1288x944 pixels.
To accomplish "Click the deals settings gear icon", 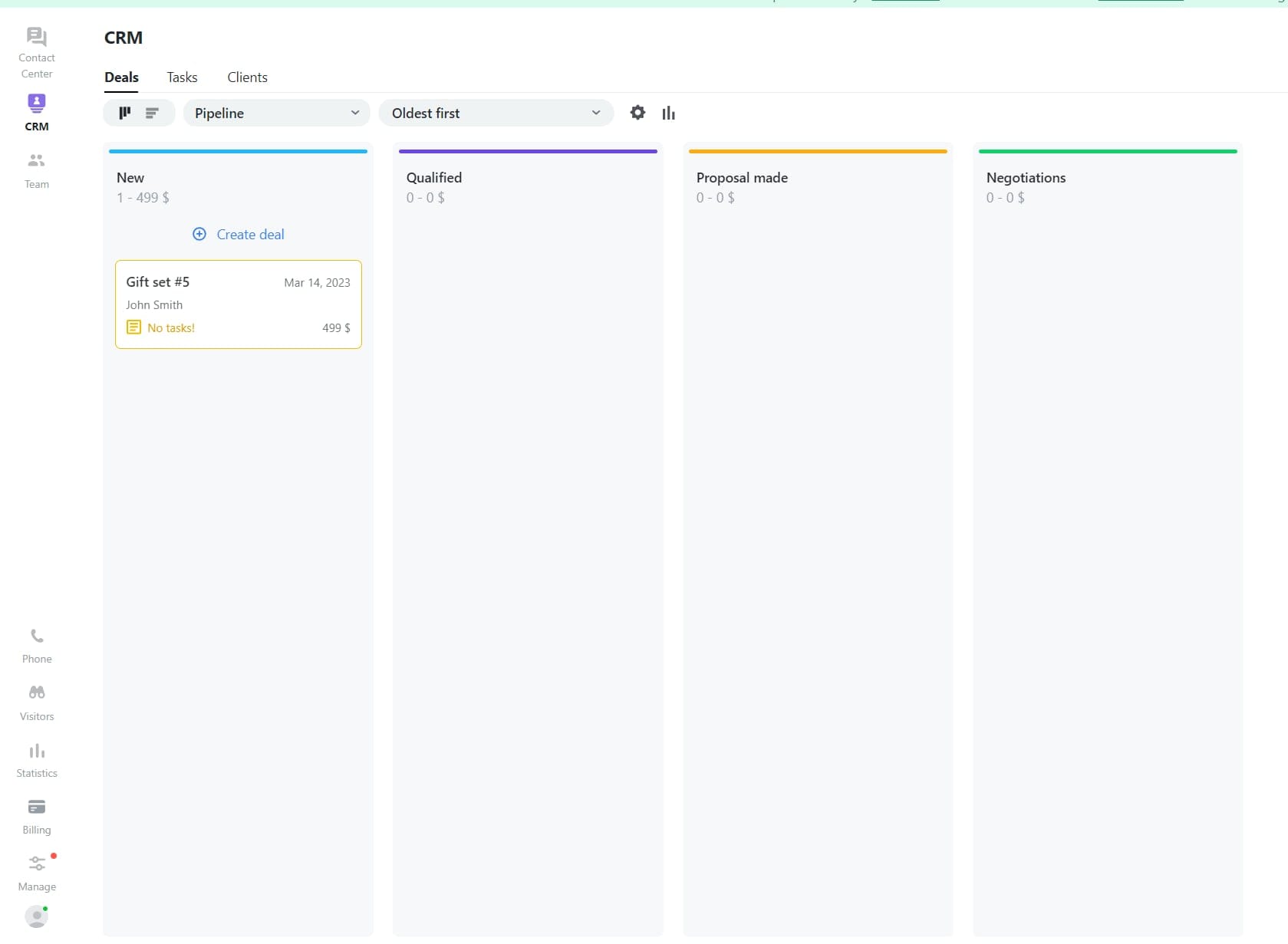I will (637, 113).
